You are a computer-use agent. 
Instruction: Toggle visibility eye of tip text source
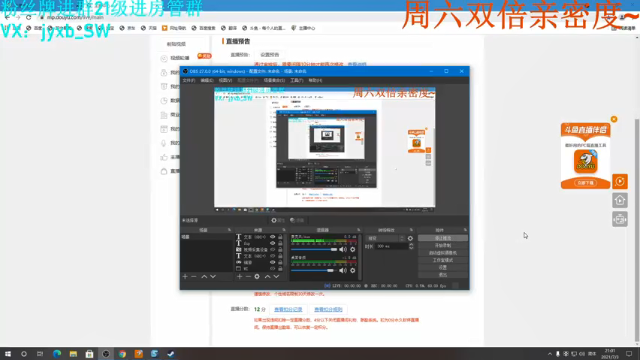click(x=272, y=243)
